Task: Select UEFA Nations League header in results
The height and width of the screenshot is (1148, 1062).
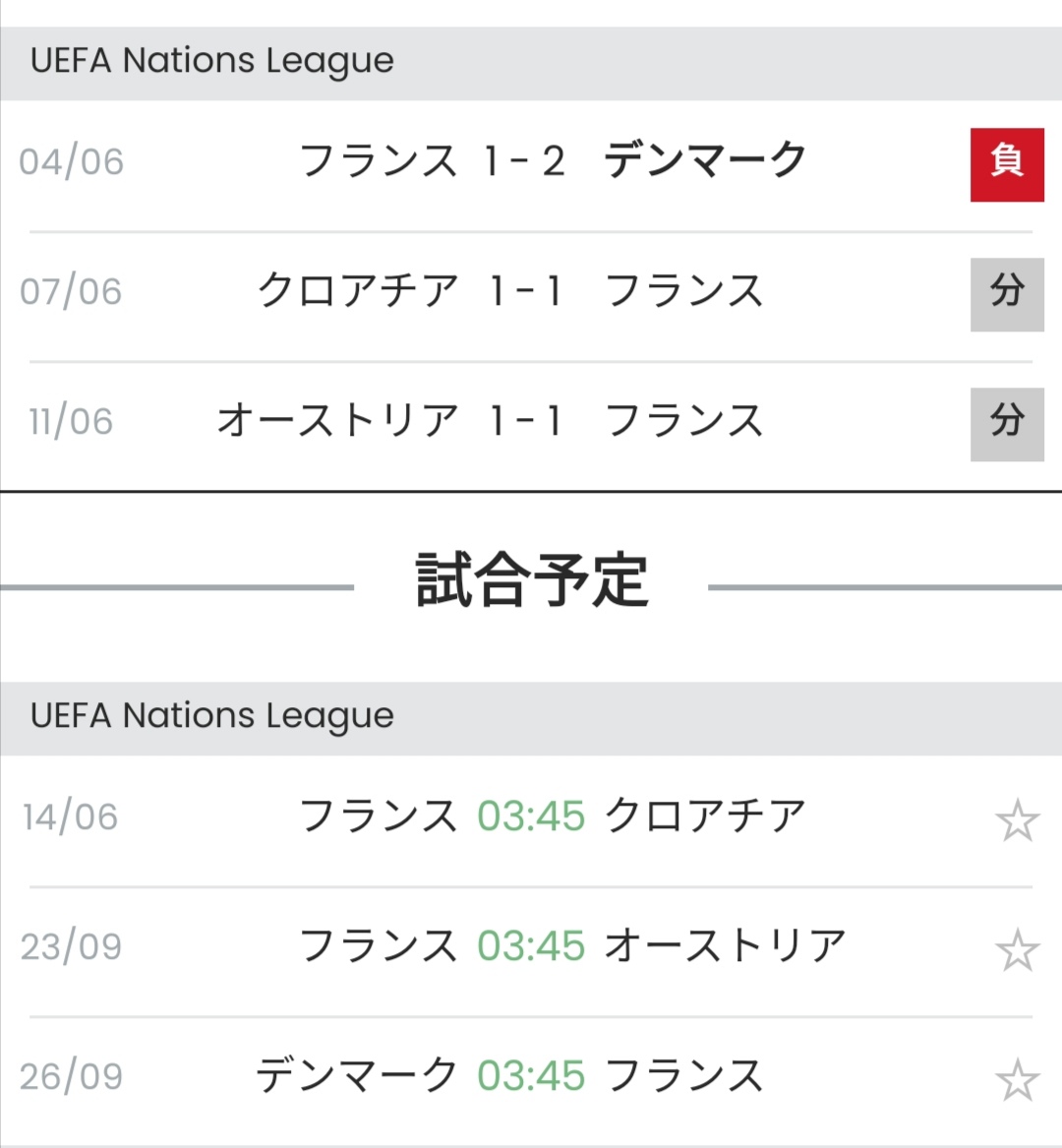Action: tap(212, 61)
